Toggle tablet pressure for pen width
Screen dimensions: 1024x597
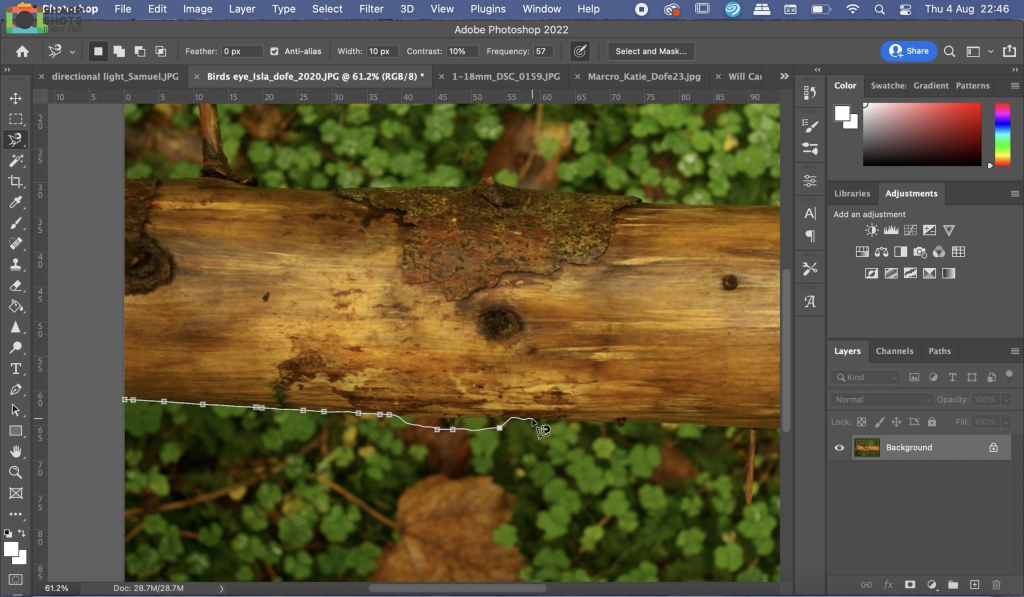point(579,51)
